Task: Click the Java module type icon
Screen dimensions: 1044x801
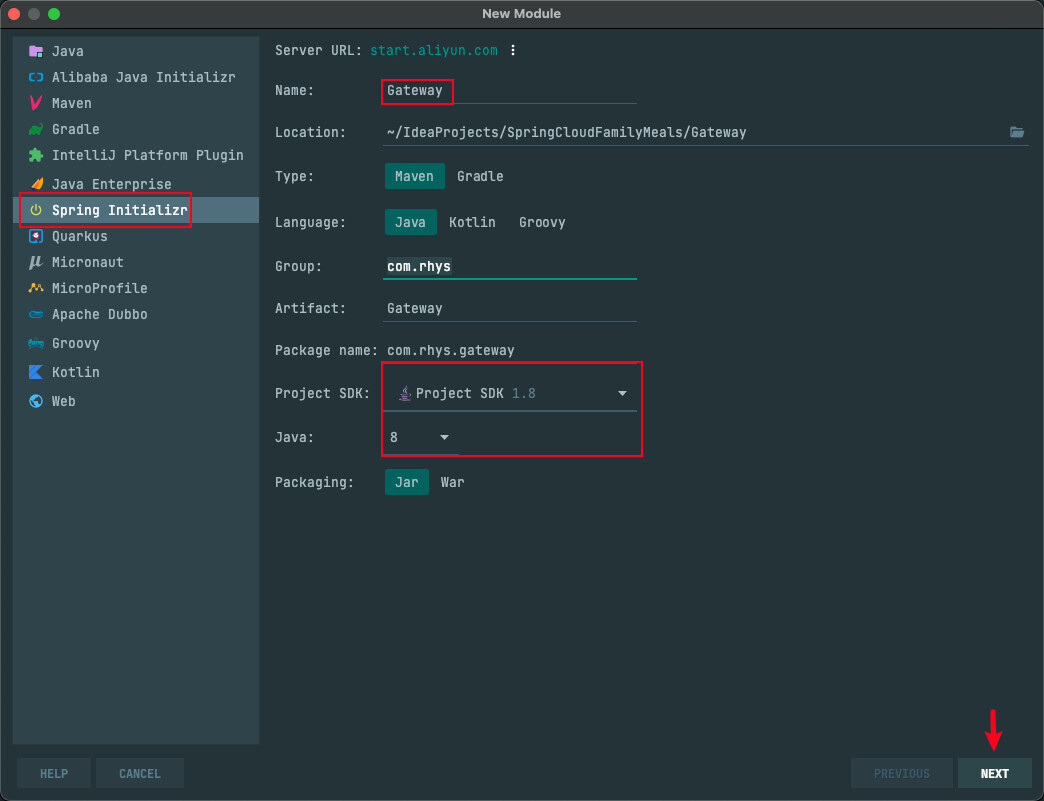Action: point(36,51)
